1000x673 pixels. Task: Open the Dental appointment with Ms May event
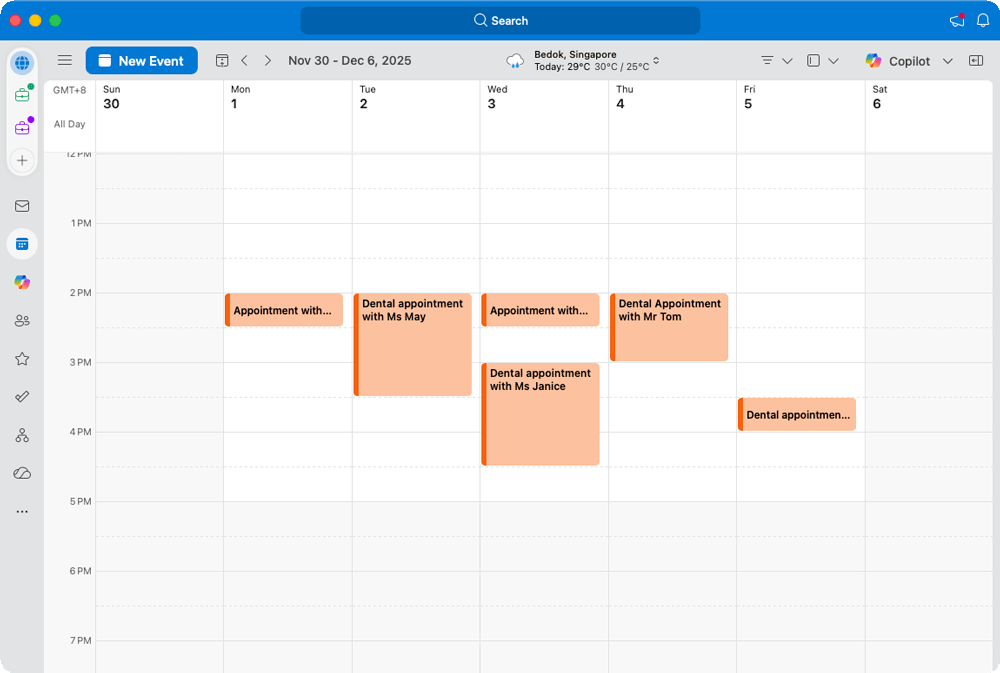412,345
